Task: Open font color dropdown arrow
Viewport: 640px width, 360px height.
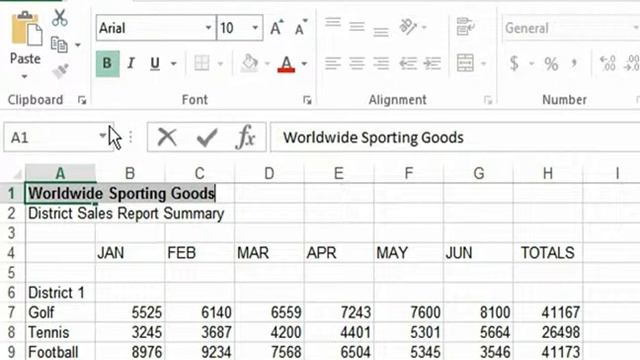Action: click(304, 64)
